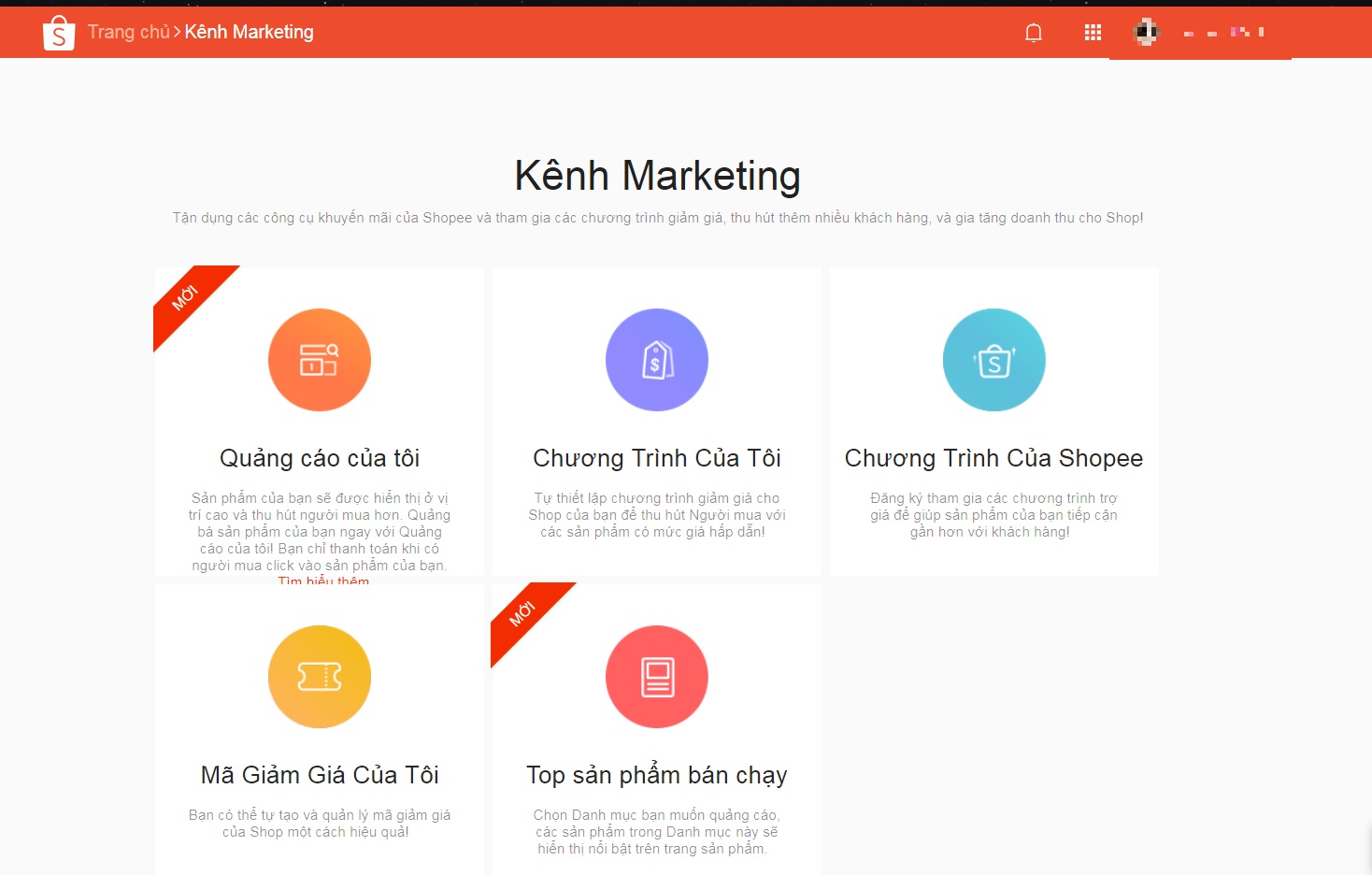Click the blue Shopee bag circle icon
The image size is (1372, 875).
pos(994,360)
